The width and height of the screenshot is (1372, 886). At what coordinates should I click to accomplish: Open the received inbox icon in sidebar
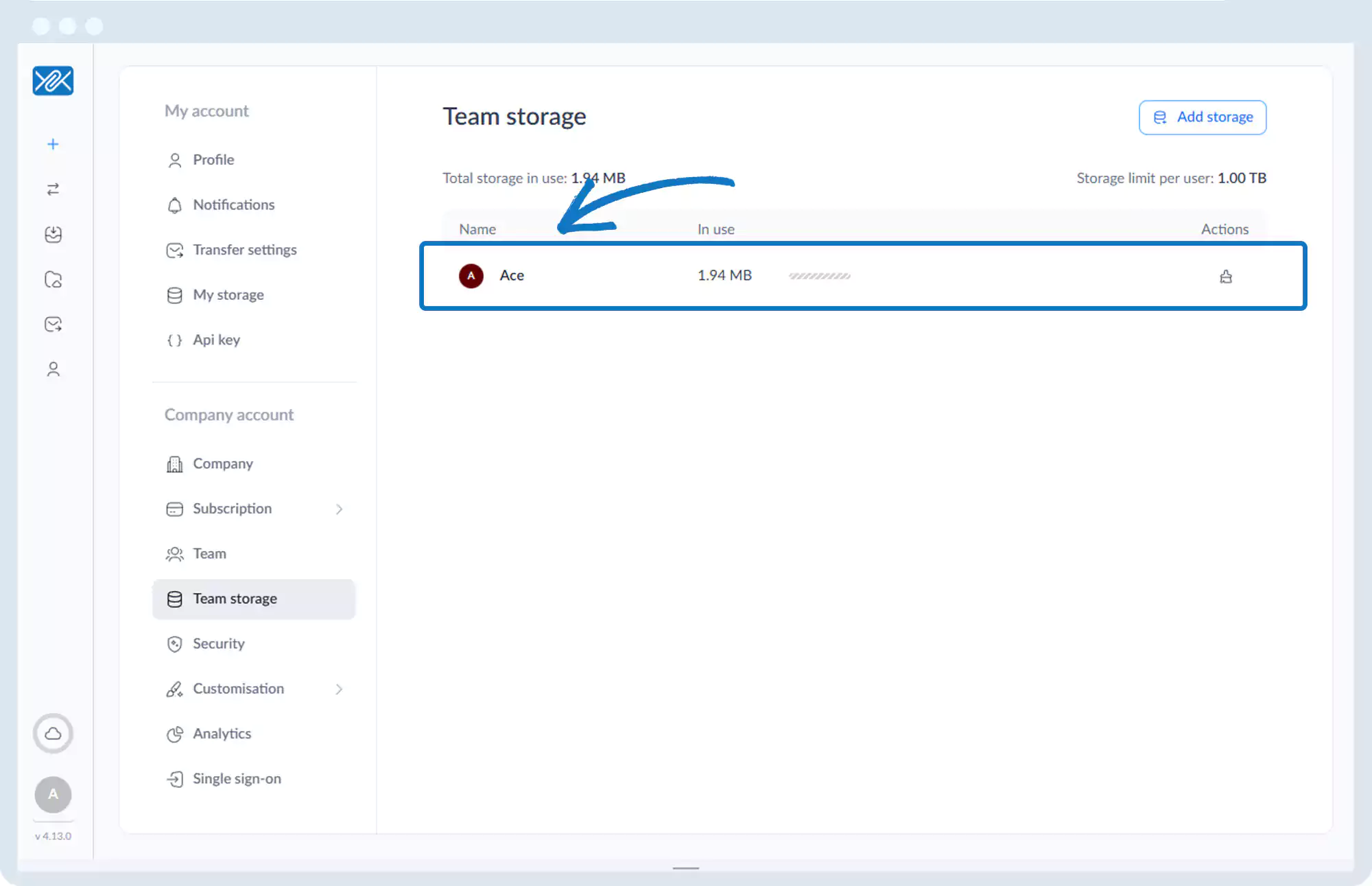(53, 235)
